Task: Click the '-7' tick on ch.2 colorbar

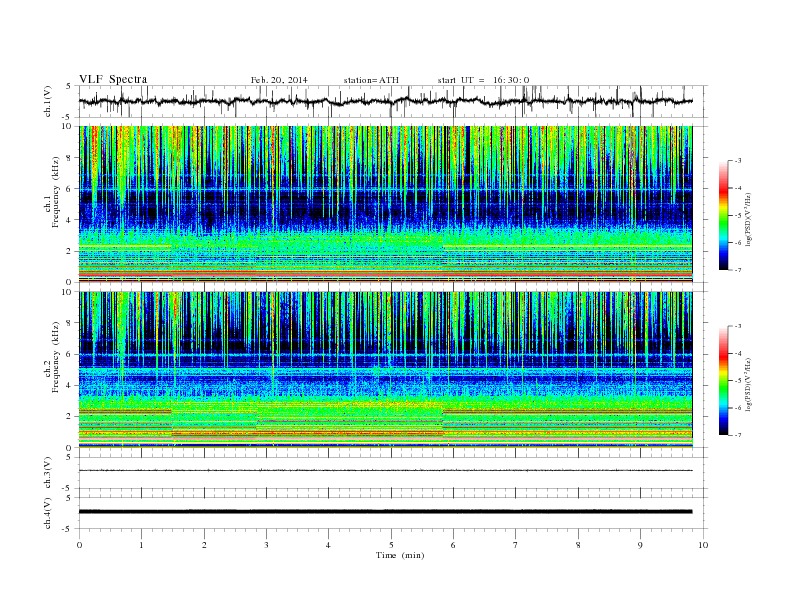Action: (x=738, y=435)
